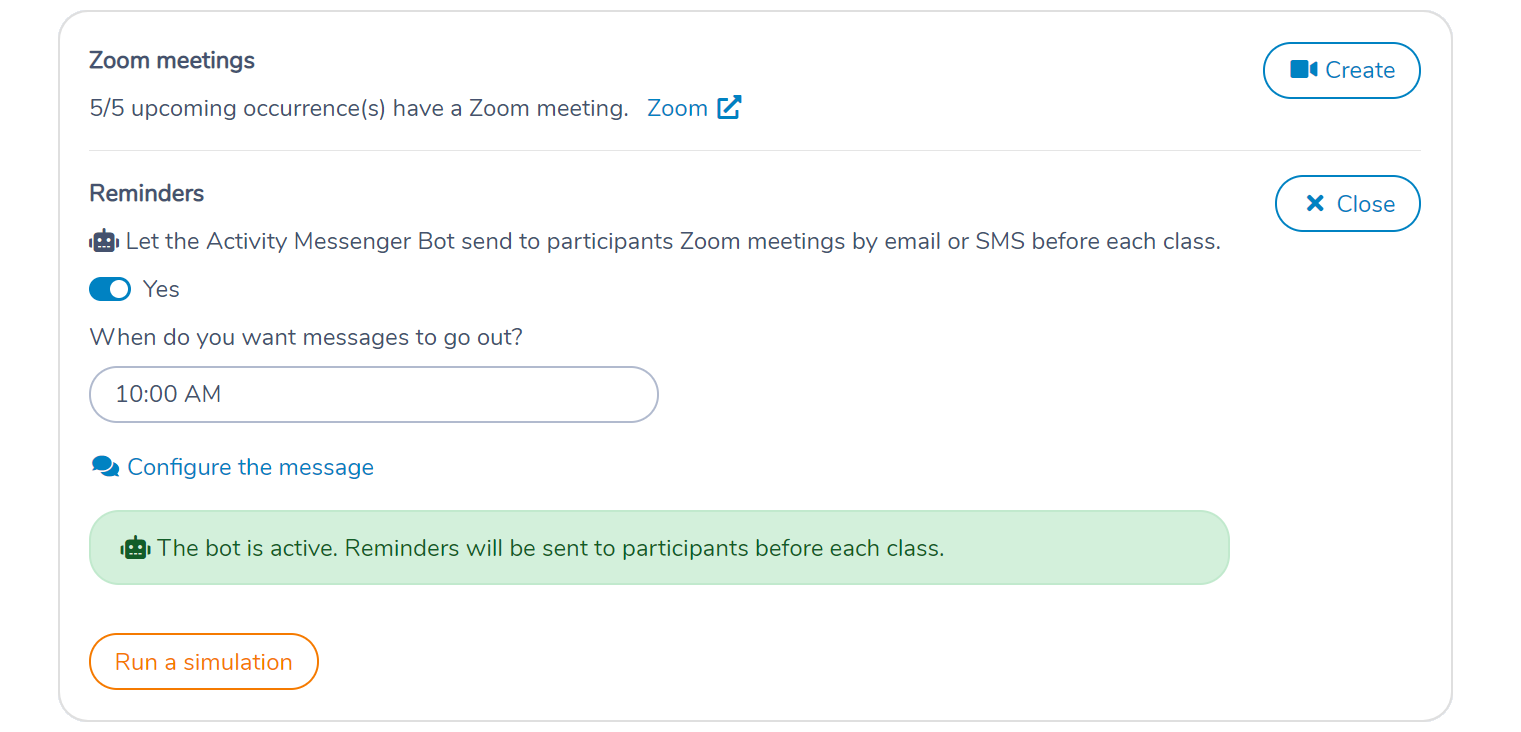Click the upcoming occurrences status text

point(359,108)
